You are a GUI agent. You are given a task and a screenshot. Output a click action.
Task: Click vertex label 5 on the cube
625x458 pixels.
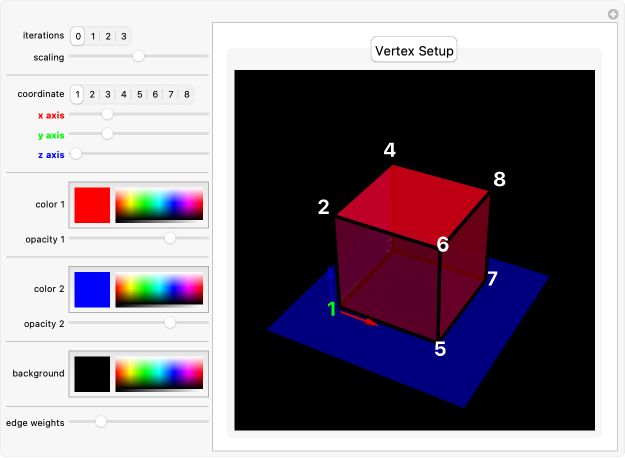(440, 349)
